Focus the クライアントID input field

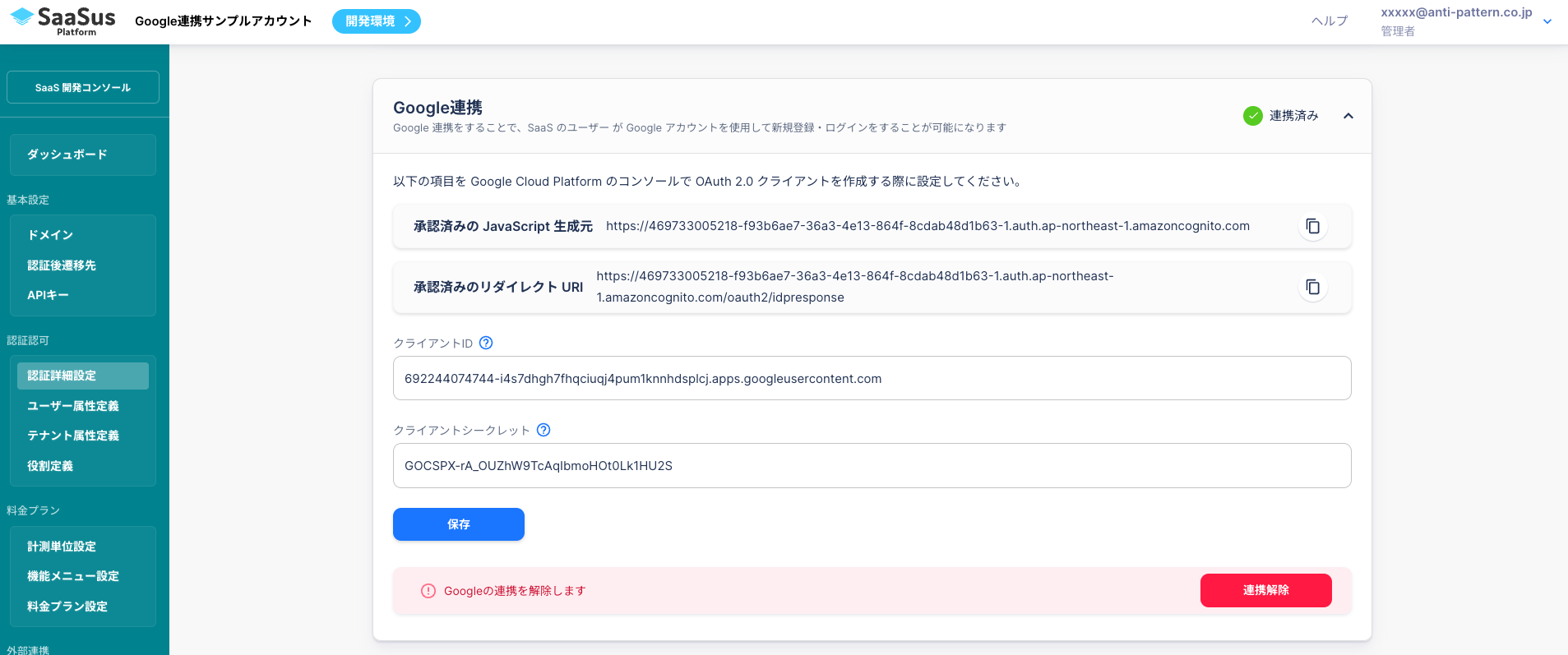tap(872, 378)
